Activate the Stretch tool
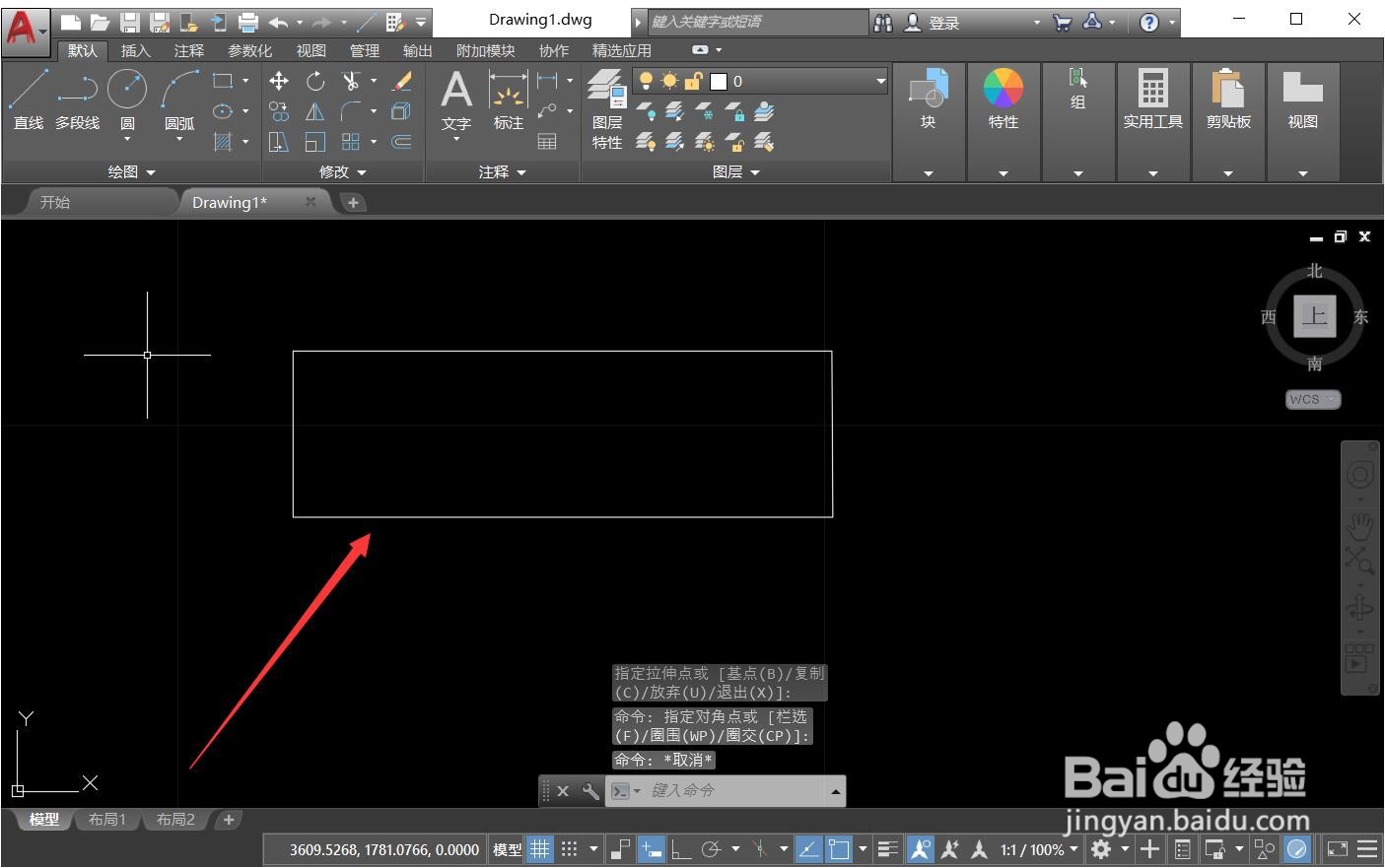The height and width of the screenshot is (868, 1385). tap(279, 142)
